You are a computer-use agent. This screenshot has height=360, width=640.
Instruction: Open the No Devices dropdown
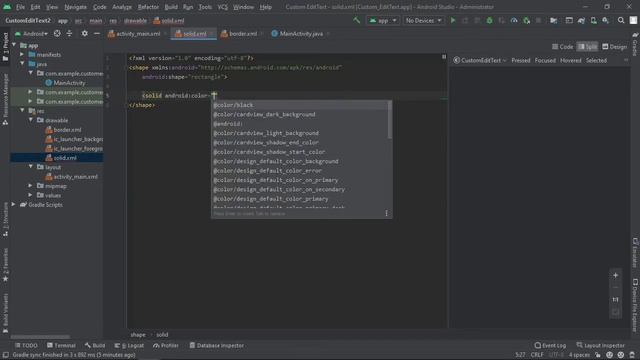point(423,20)
